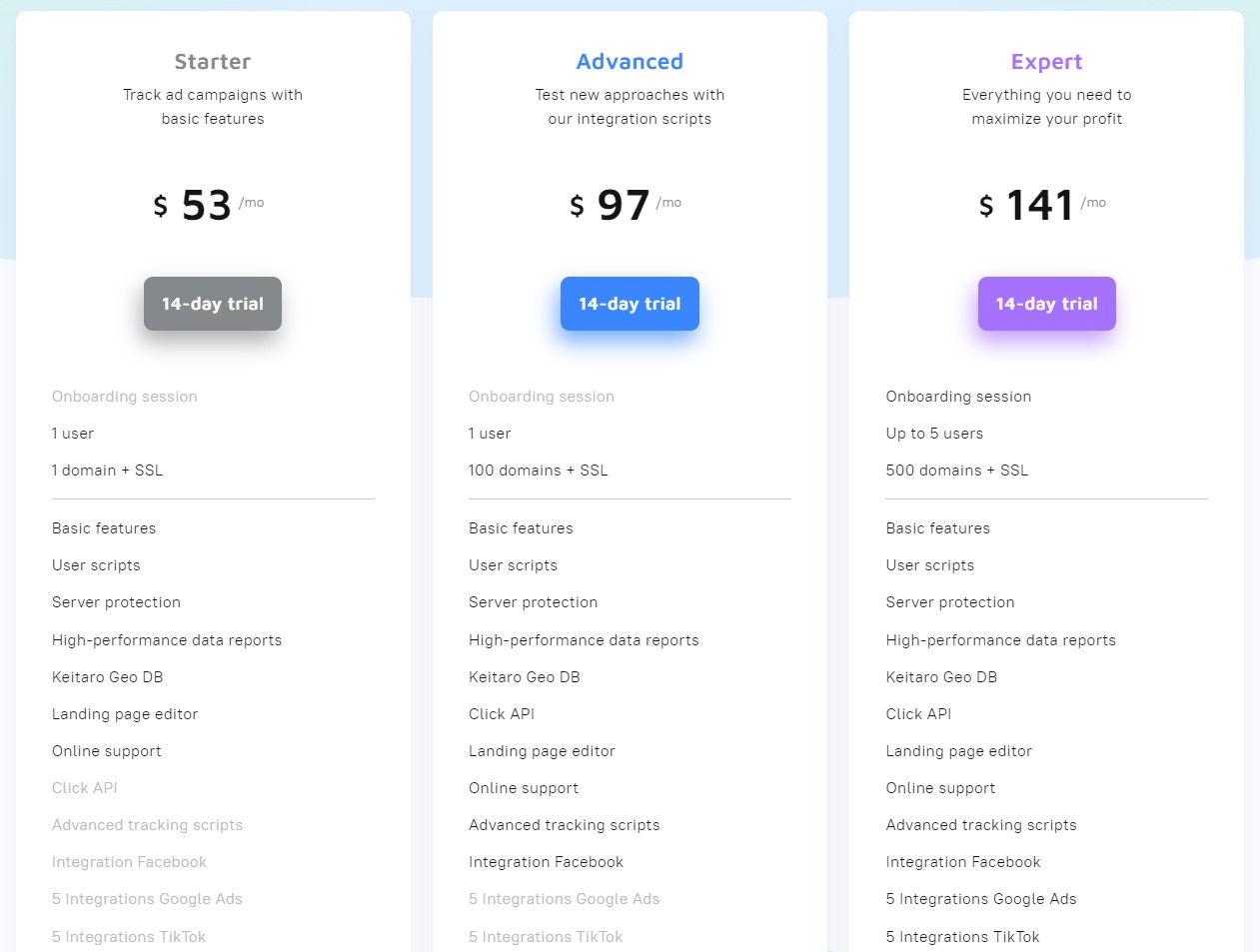The image size is (1260, 952).
Task: Click '5 Integrations TikTok' in Expert plan
Action: [962, 937]
